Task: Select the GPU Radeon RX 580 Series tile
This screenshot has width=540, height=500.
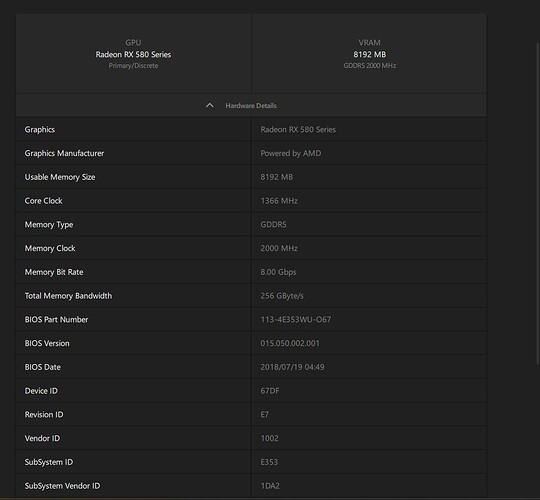Action: [134, 54]
